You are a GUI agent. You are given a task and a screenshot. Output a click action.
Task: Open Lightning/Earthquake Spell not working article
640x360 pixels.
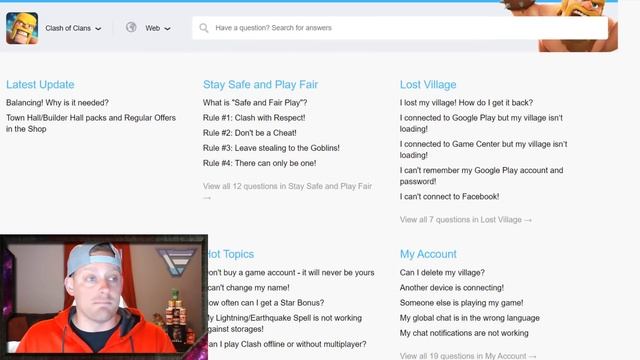[x=285, y=323]
